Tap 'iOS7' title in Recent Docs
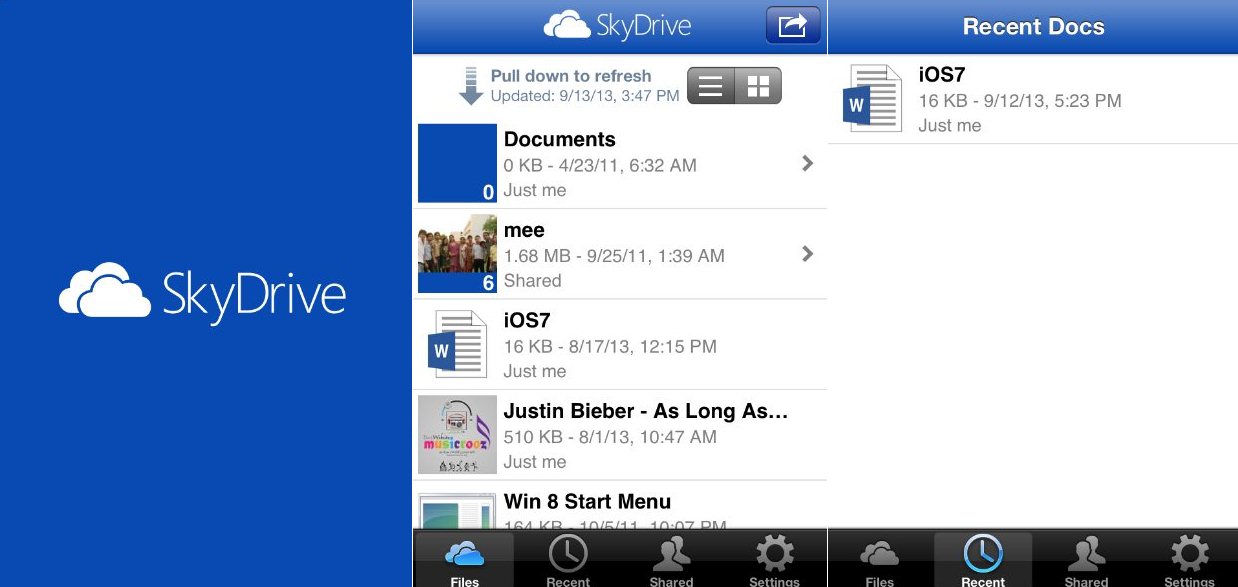Screen dimensions: 1238x587 (942, 74)
